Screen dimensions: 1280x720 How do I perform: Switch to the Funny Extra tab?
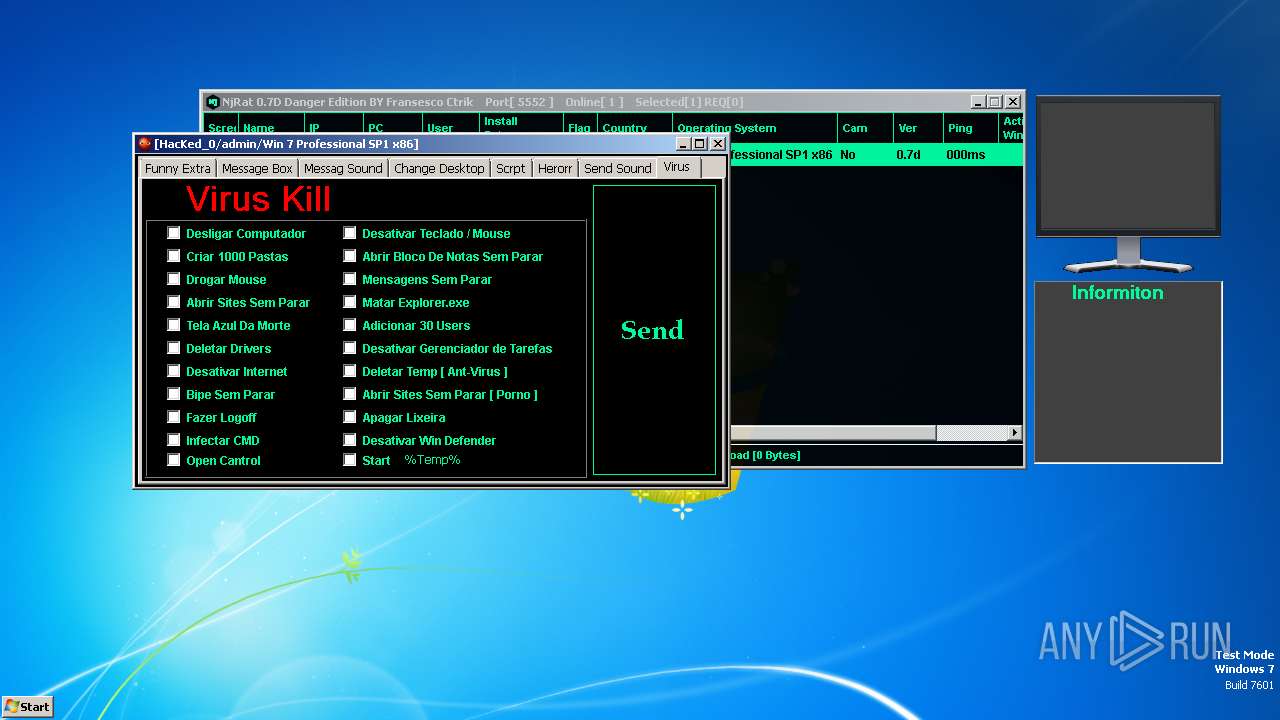click(178, 168)
